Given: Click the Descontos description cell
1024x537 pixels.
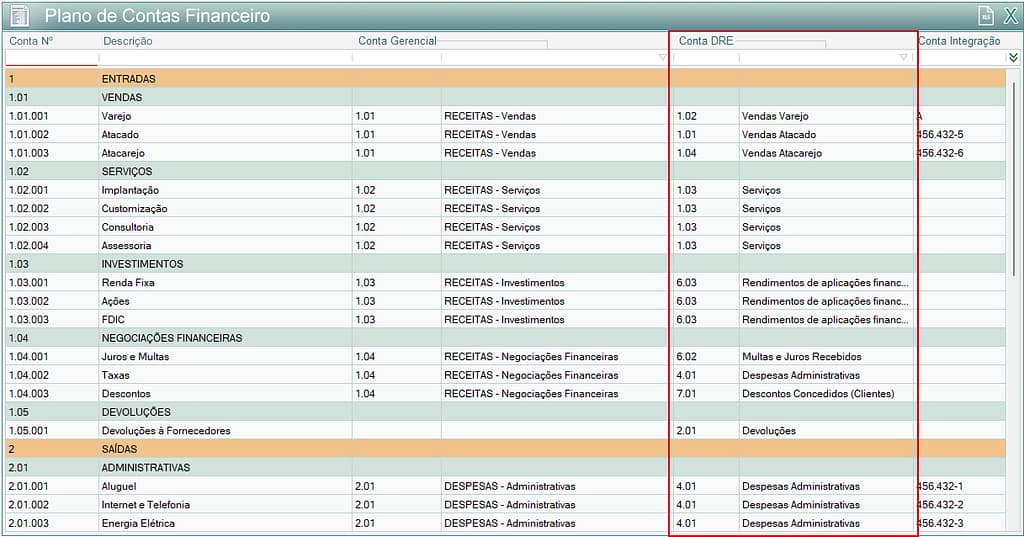Looking at the screenshot, I should 225,393.
